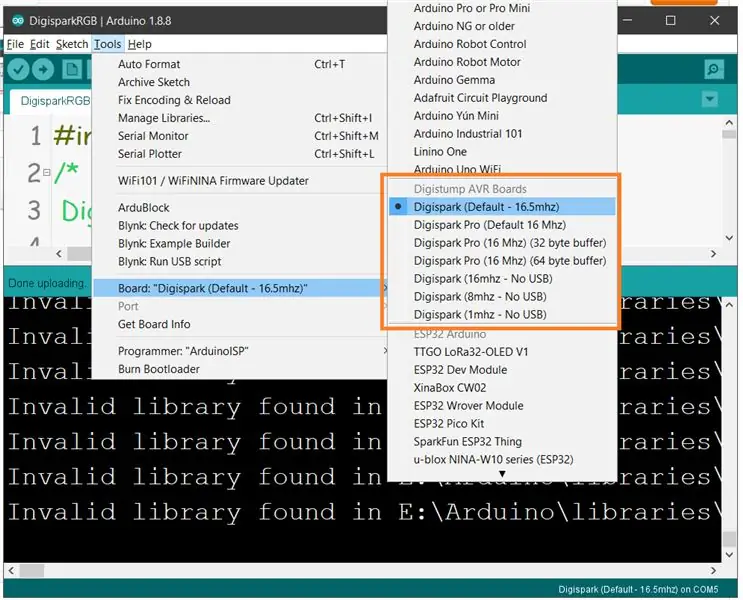Choose SparkFun ESP32 Thing board
This screenshot has width=743, height=600.
pos(502,442)
